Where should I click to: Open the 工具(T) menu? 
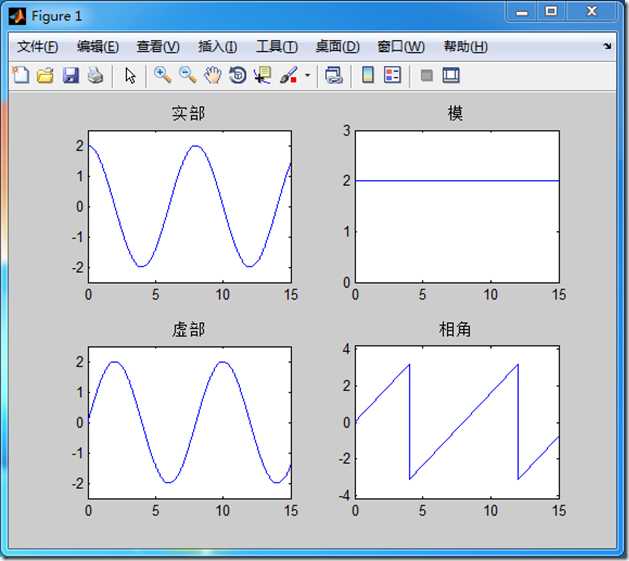click(x=277, y=47)
